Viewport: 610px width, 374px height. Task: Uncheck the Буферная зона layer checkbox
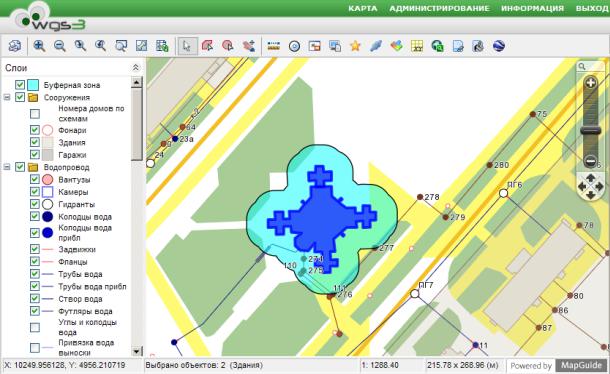[20, 85]
